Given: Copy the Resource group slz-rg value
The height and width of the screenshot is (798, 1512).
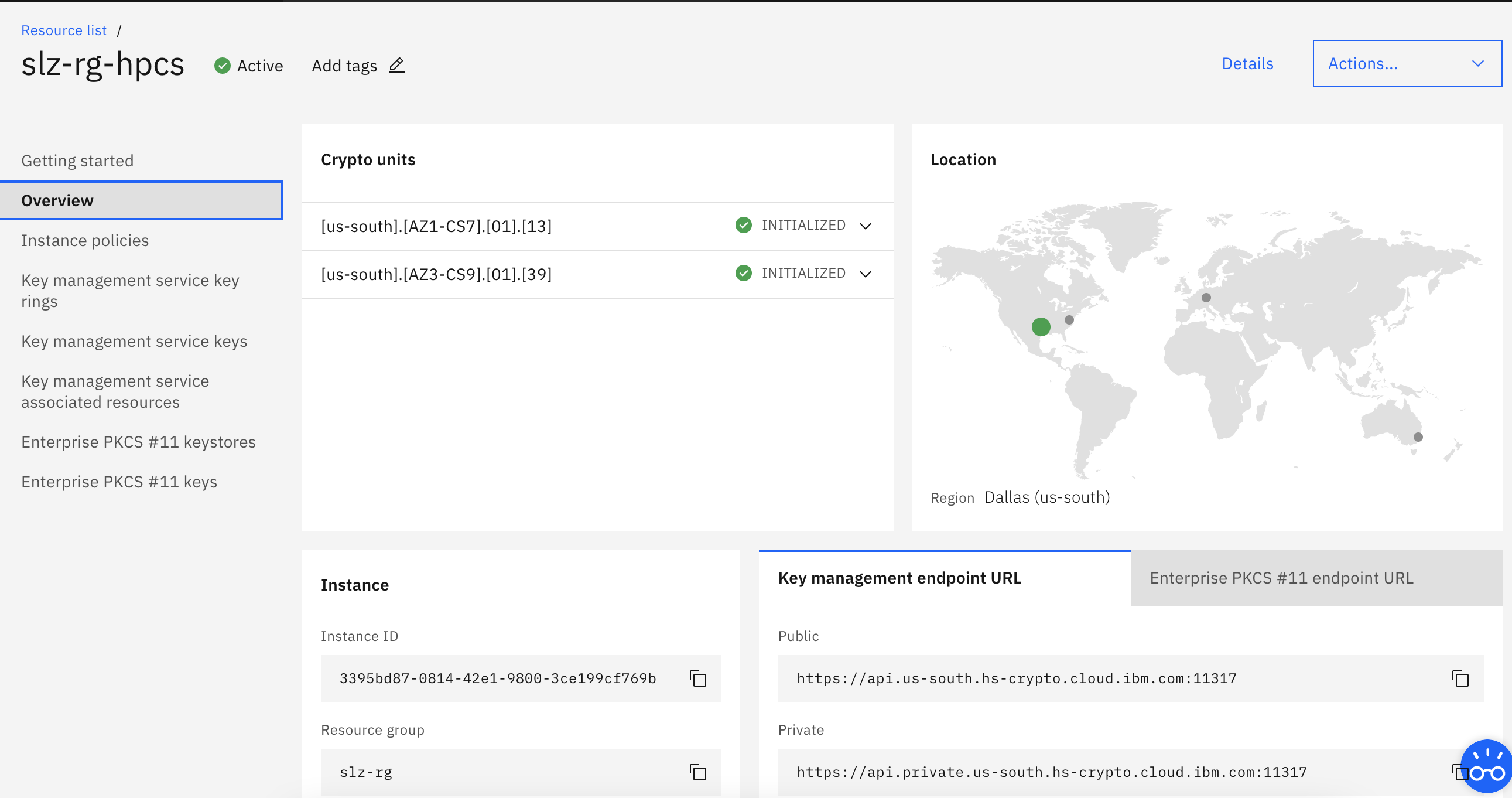Looking at the screenshot, I should click(x=697, y=772).
